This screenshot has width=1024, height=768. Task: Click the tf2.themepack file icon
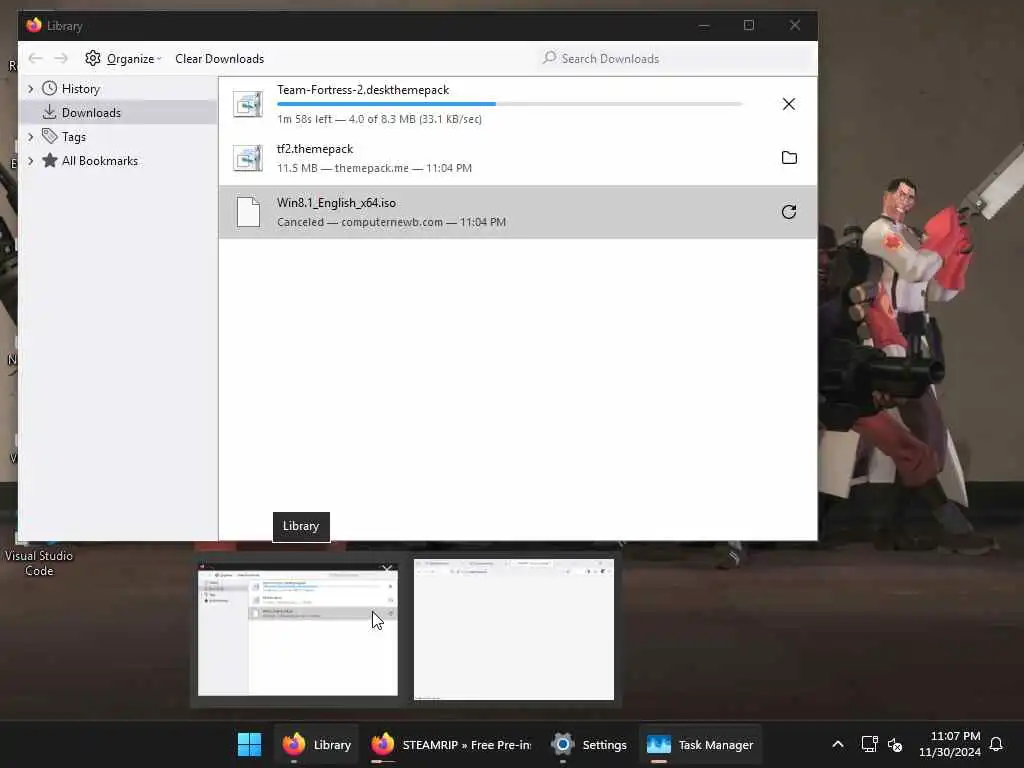(248, 158)
